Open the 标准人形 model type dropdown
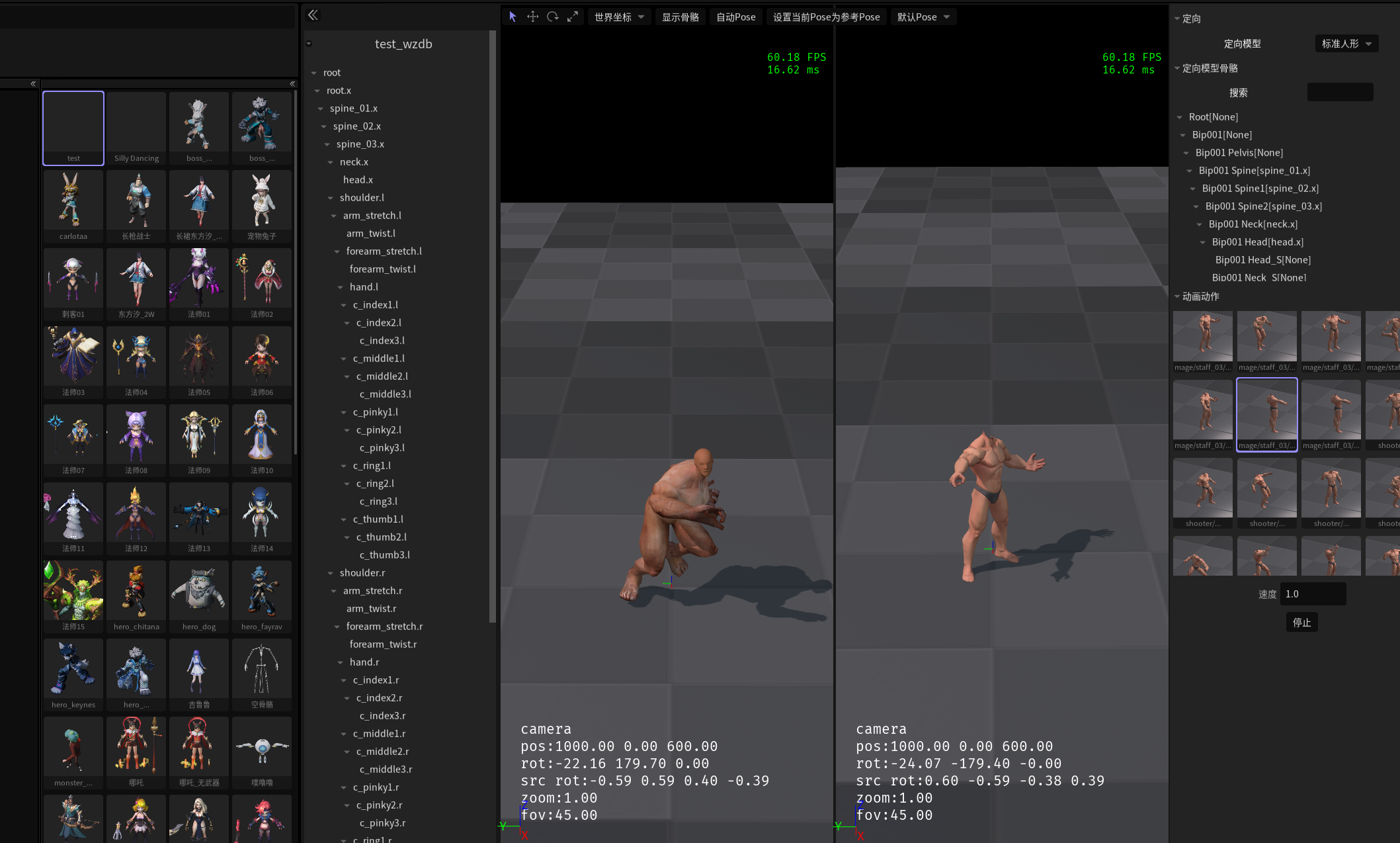The height and width of the screenshot is (843, 1400). tap(1346, 44)
